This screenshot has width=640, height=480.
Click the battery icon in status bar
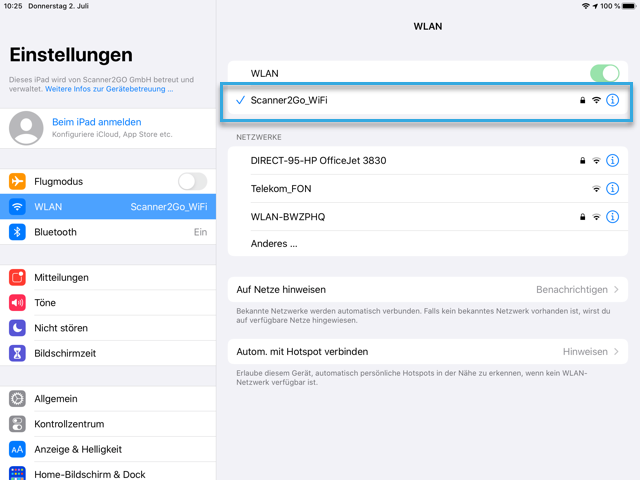tap(629, 6)
